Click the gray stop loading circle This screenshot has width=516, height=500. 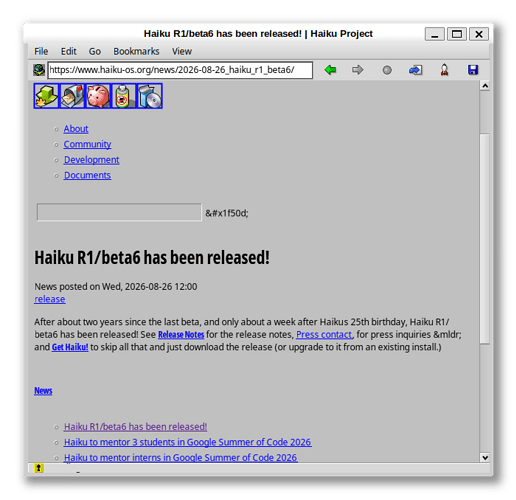pos(387,70)
